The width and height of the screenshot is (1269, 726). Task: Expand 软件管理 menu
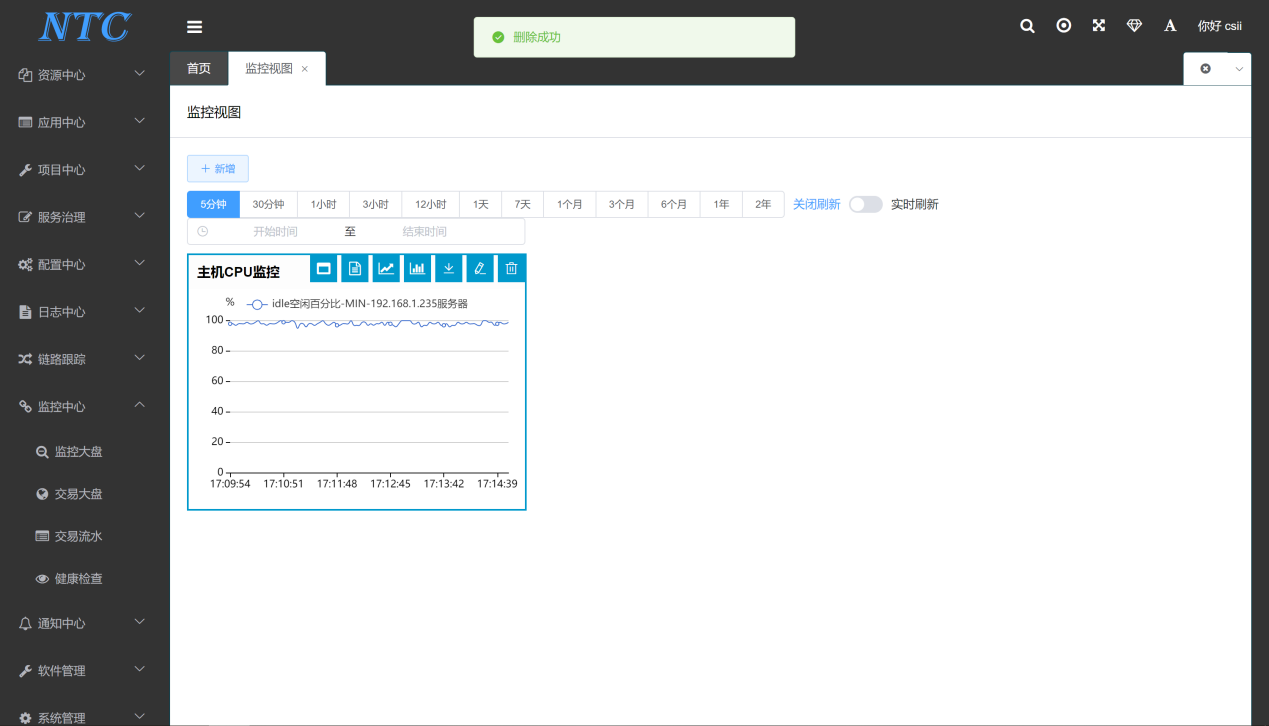85,671
